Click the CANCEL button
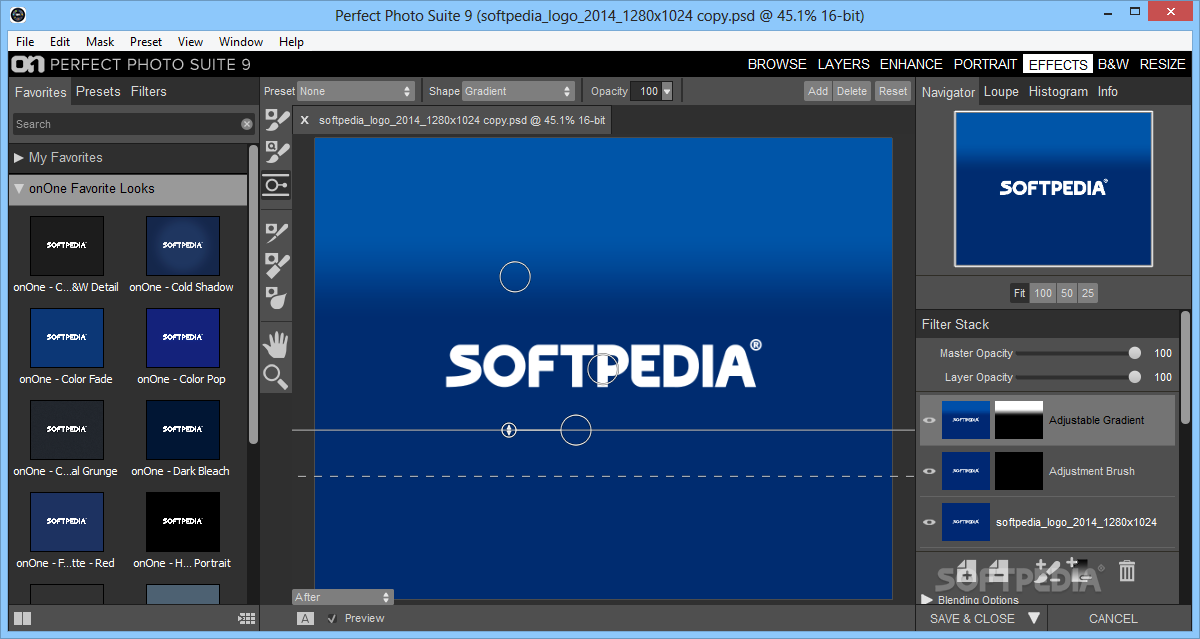Image resolution: width=1200 pixels, height=639 pixels. point(1113,618)
